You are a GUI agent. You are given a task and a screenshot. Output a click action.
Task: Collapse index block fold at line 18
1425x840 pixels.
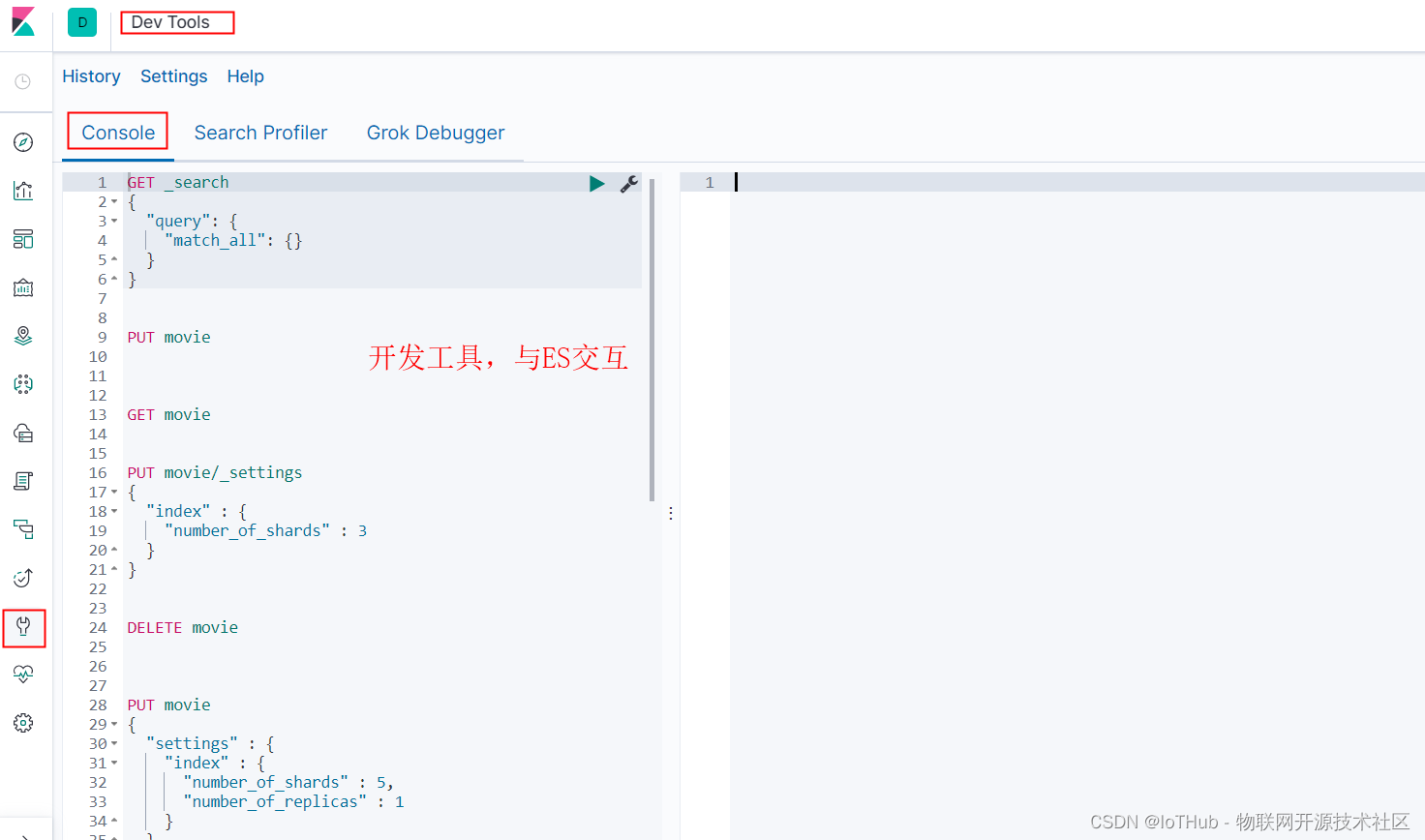(114, 512)
